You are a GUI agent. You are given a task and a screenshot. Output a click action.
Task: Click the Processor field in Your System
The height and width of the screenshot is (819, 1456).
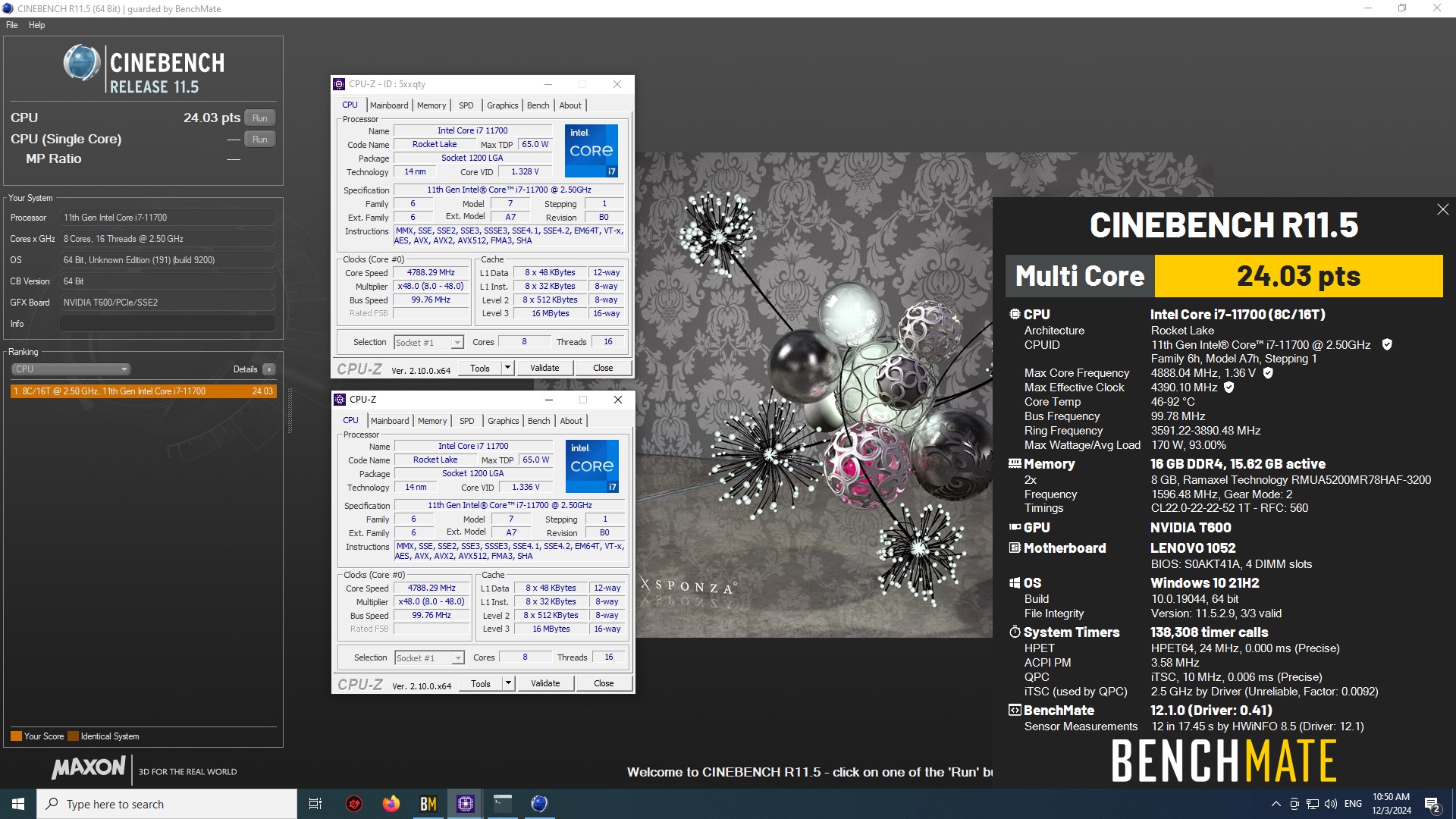click(x=167, y=218)
